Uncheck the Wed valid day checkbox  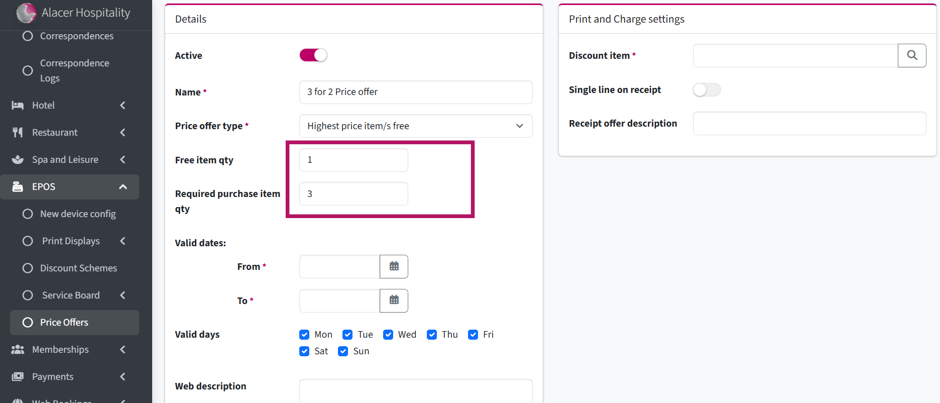[388, 335]
